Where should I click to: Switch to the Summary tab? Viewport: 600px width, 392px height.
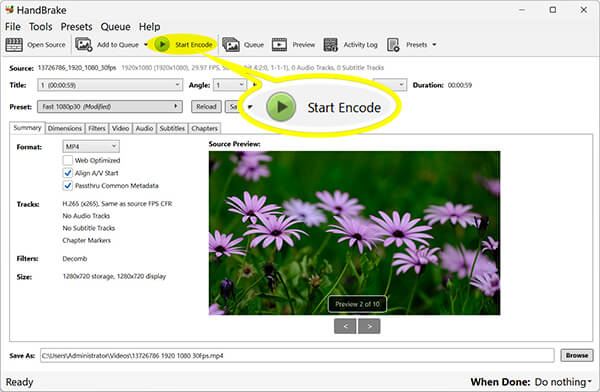tap(27, 128)
